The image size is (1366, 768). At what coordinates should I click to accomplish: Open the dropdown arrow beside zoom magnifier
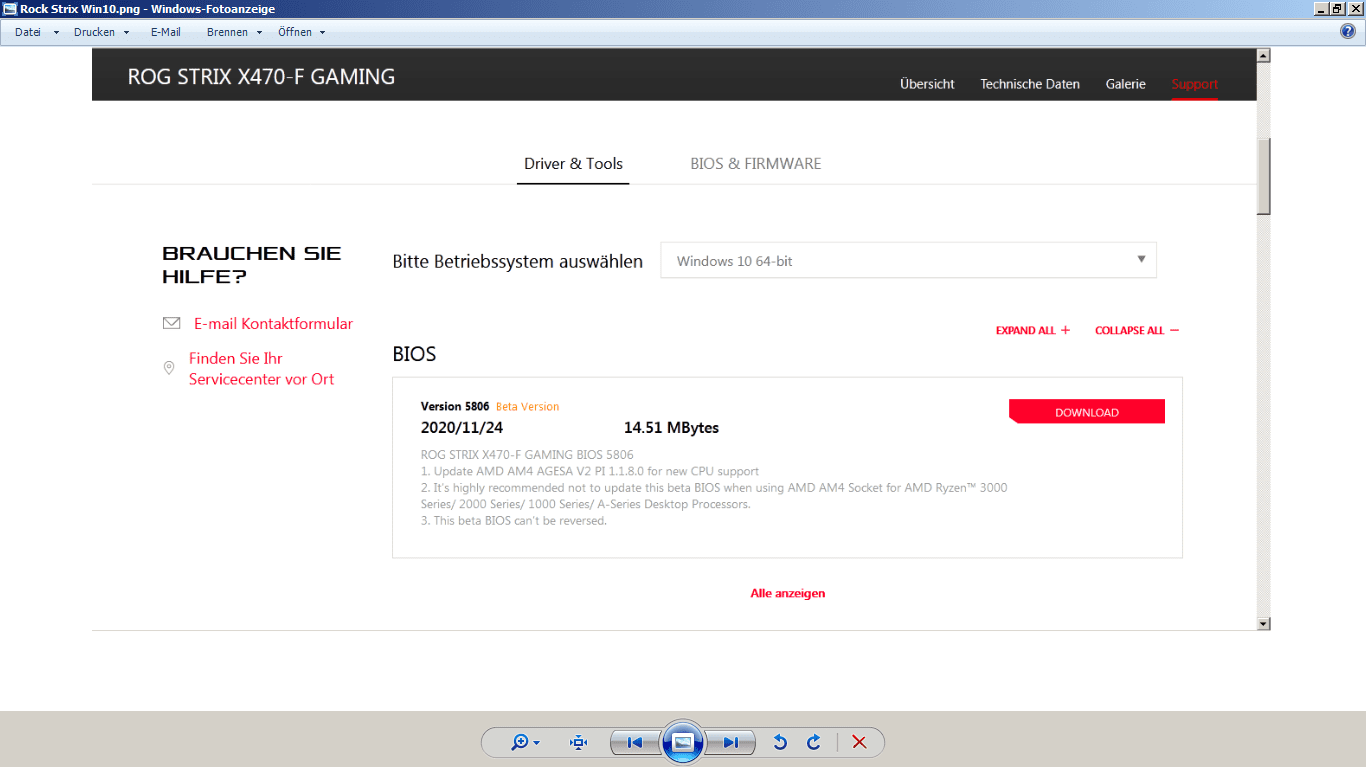click(537, 743)
